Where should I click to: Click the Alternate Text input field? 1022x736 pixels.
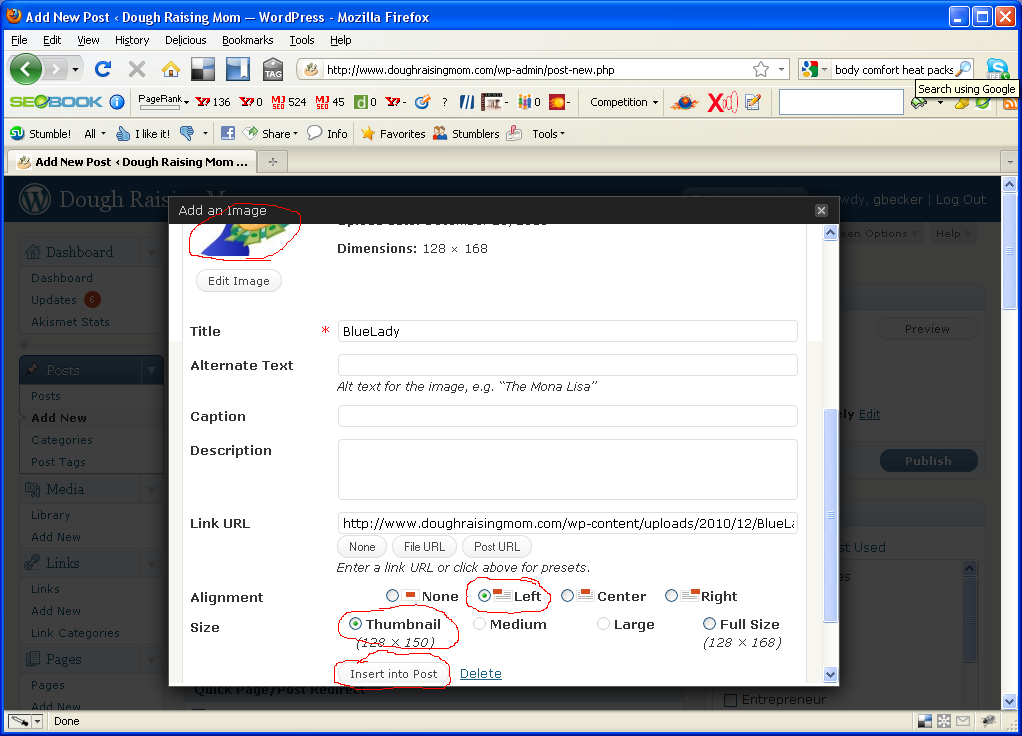(x=568, y=365)
